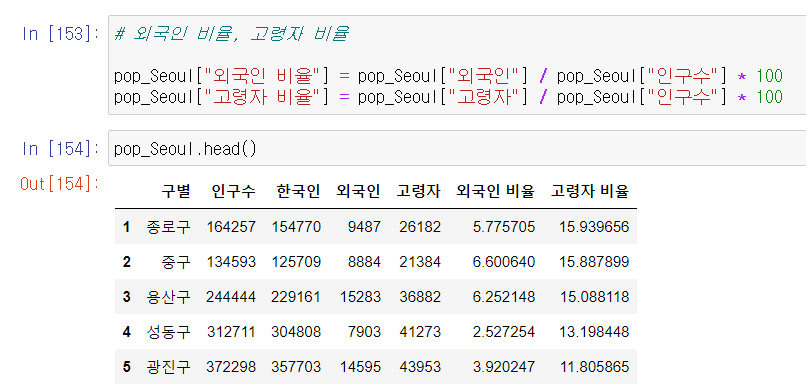Click the '구별' column header
Screen dimensions: 806x387
pyautogui.click(x=176, y=192)
